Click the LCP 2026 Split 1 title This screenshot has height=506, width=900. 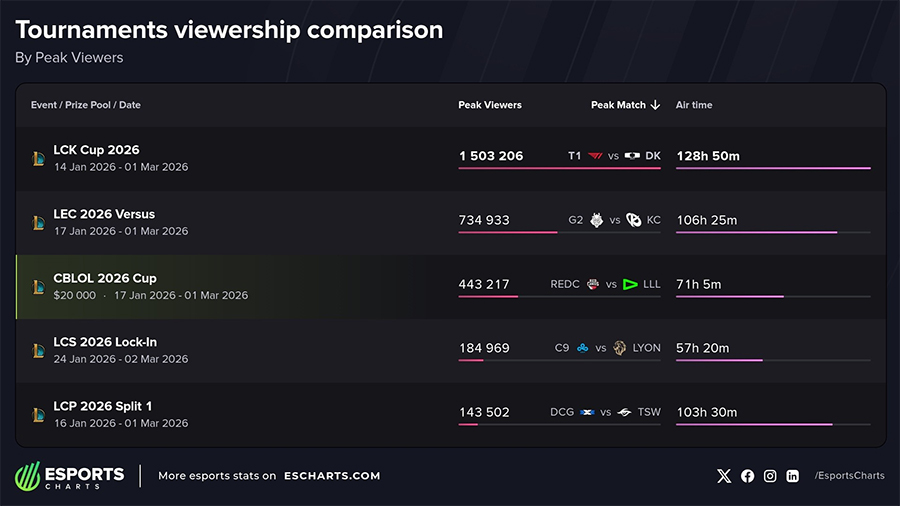click(103, 406)
